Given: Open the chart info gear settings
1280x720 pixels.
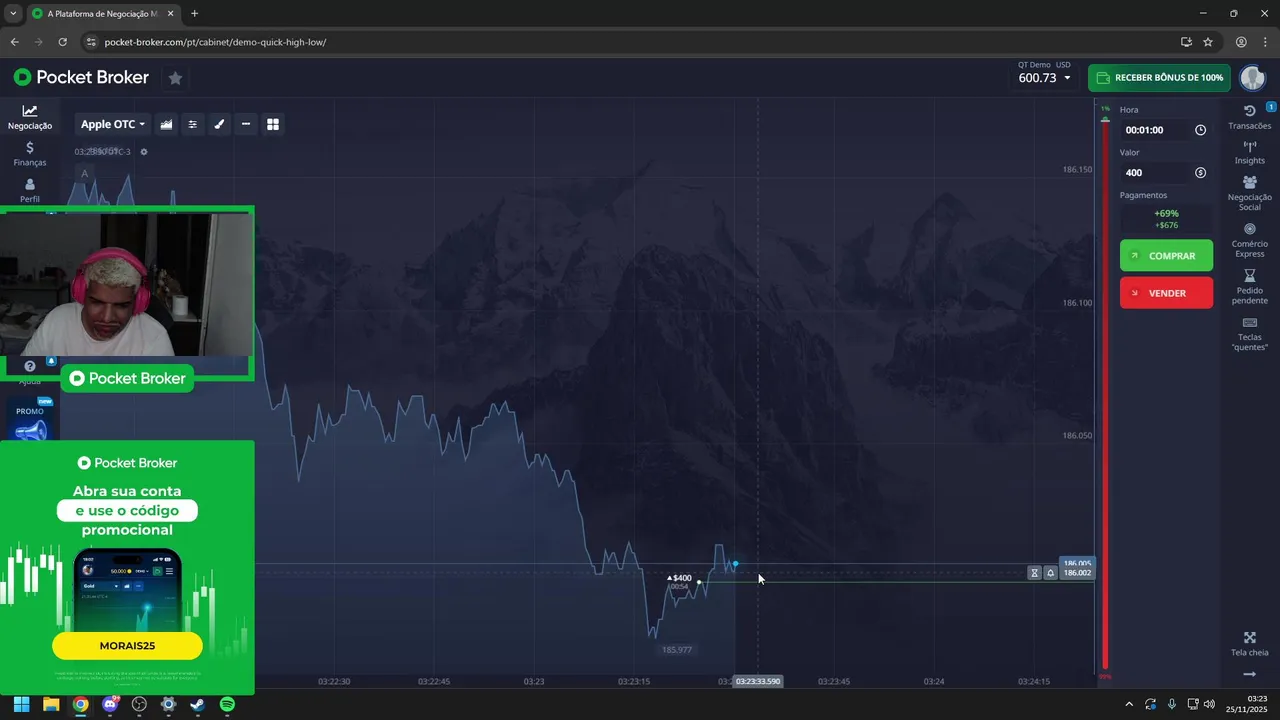Looking at the screenshot, I should click(x=144, y=152).
